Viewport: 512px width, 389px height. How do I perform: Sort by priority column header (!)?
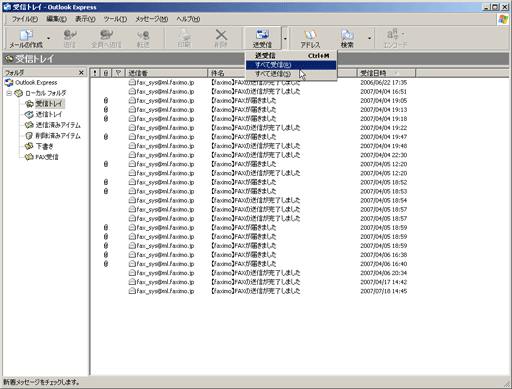click(95, 73)
